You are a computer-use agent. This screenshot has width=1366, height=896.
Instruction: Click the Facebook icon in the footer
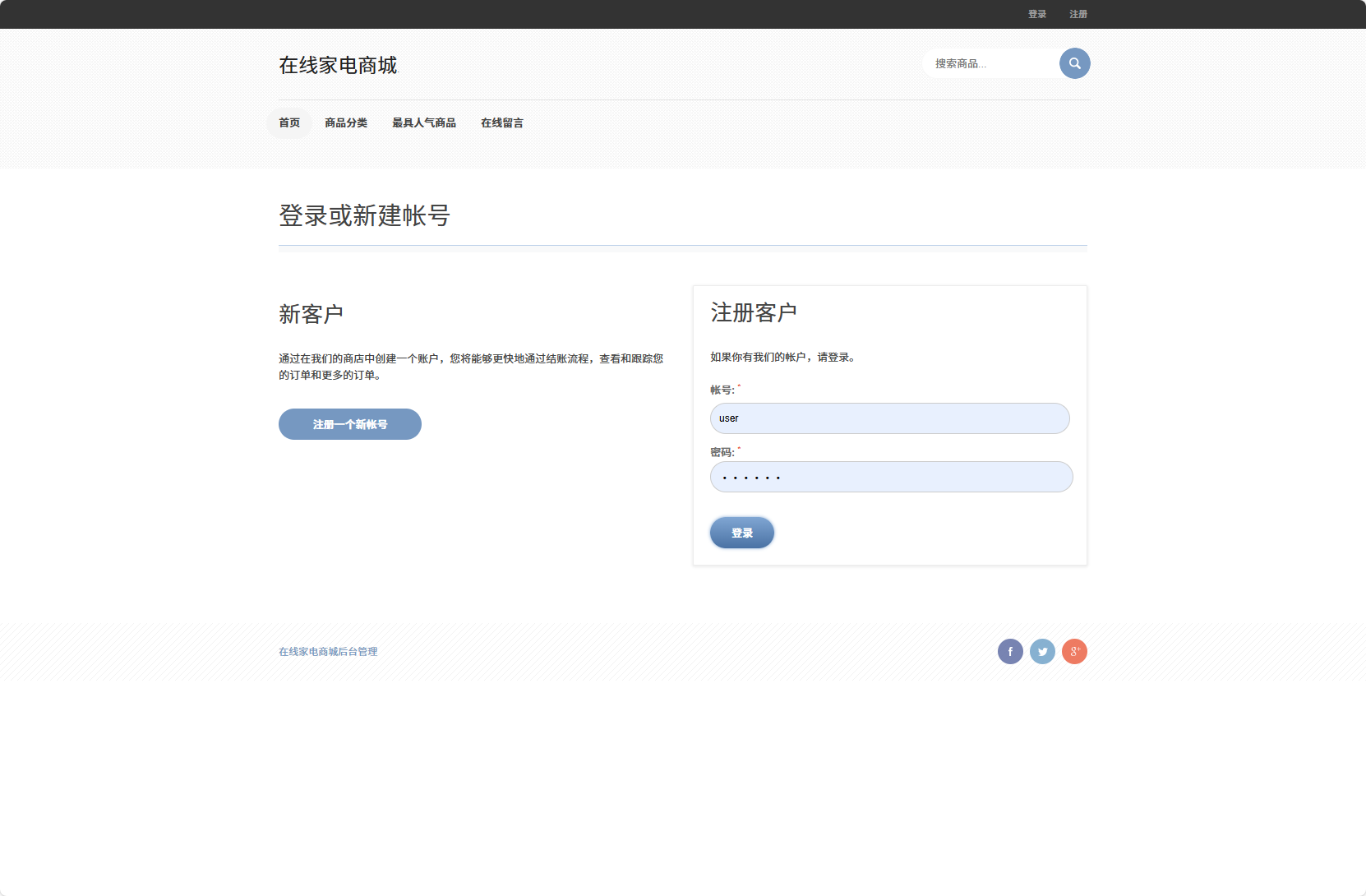tap(1010, 651)
